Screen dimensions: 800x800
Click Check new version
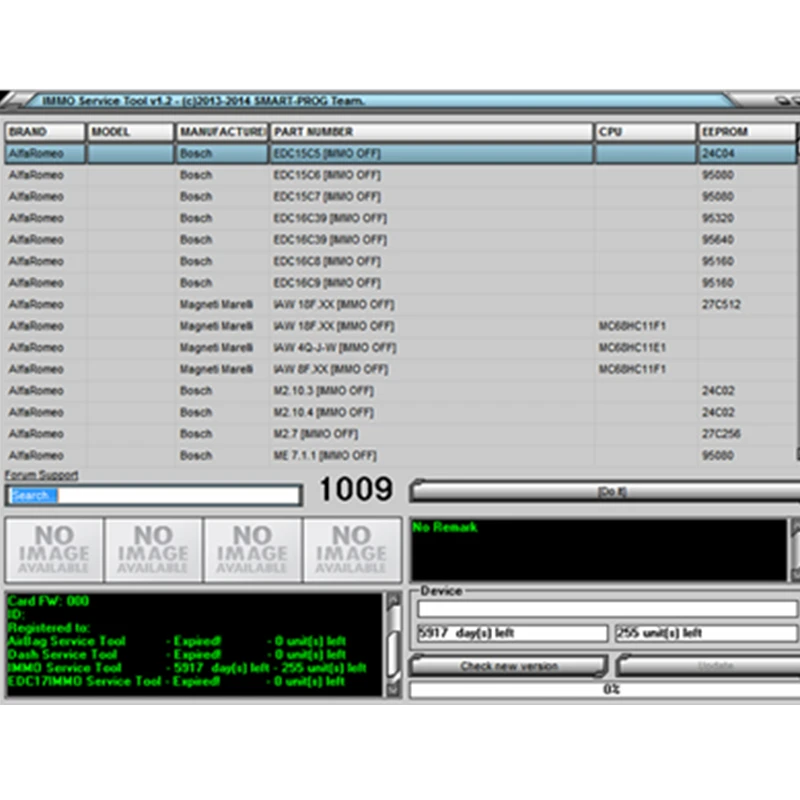pos(512,666)
